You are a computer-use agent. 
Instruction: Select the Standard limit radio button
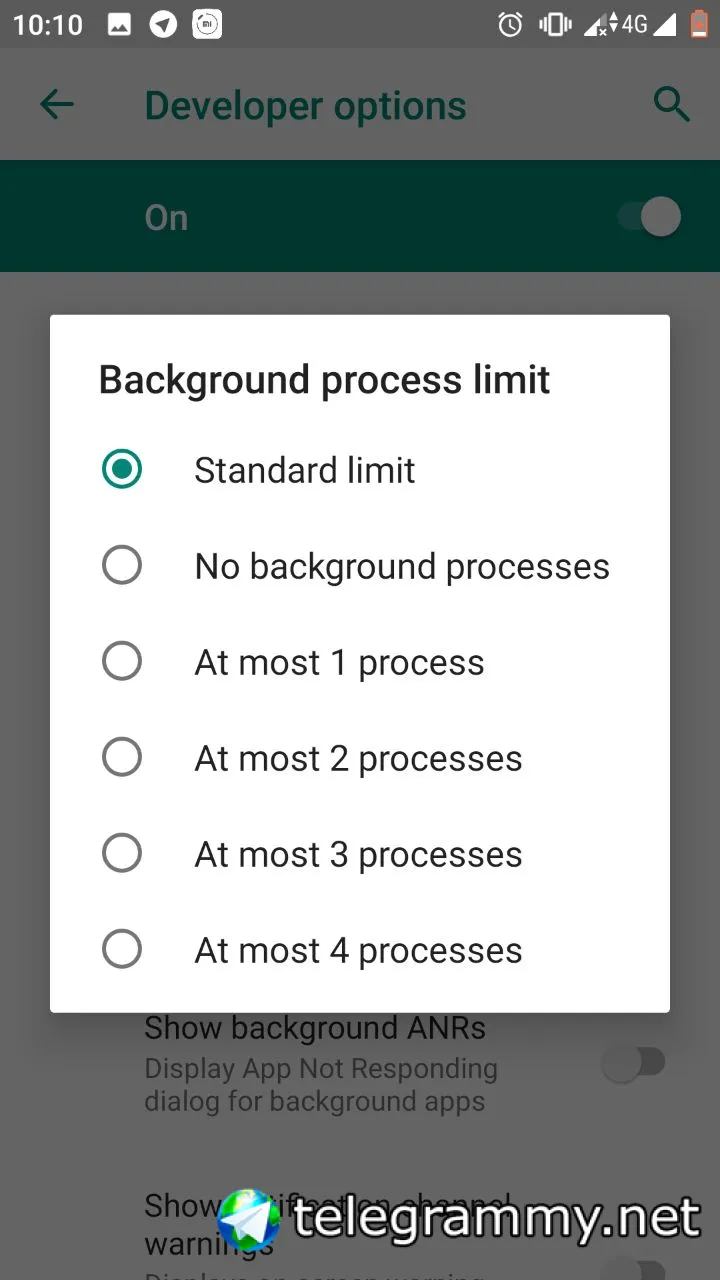360,469
